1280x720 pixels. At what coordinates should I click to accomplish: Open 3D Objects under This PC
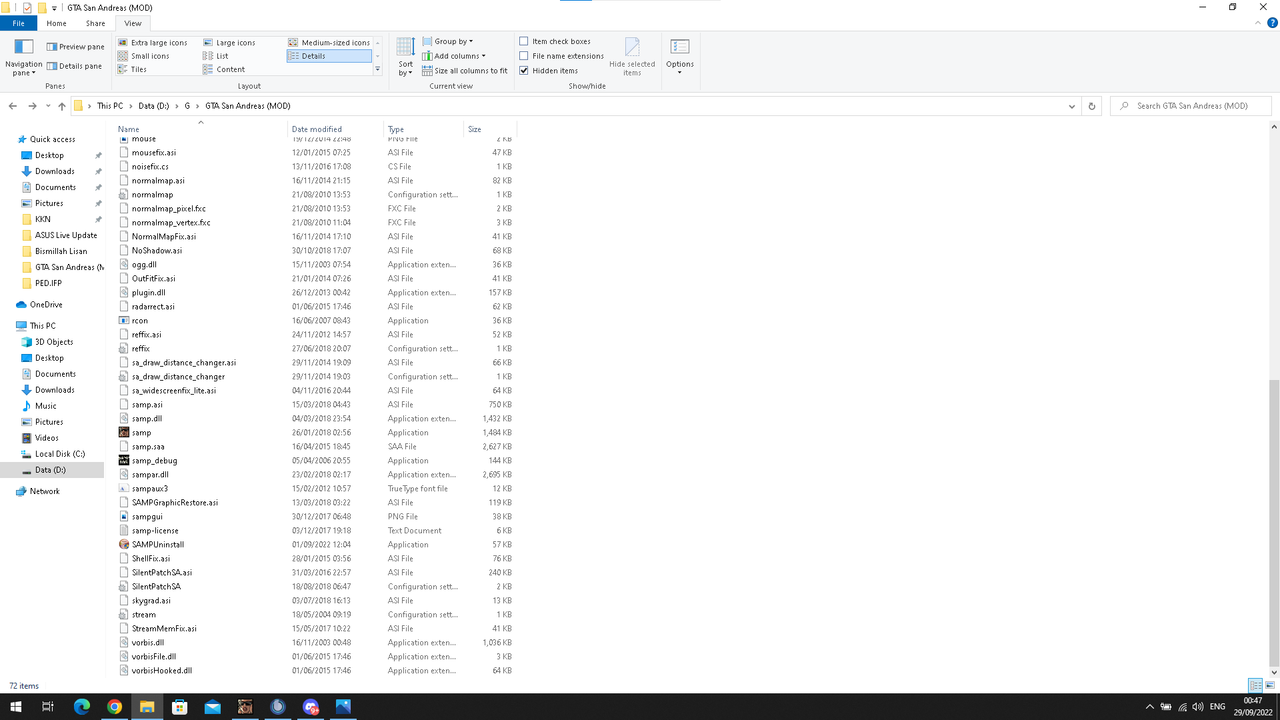pyautogui.click(x=54, y=342)
